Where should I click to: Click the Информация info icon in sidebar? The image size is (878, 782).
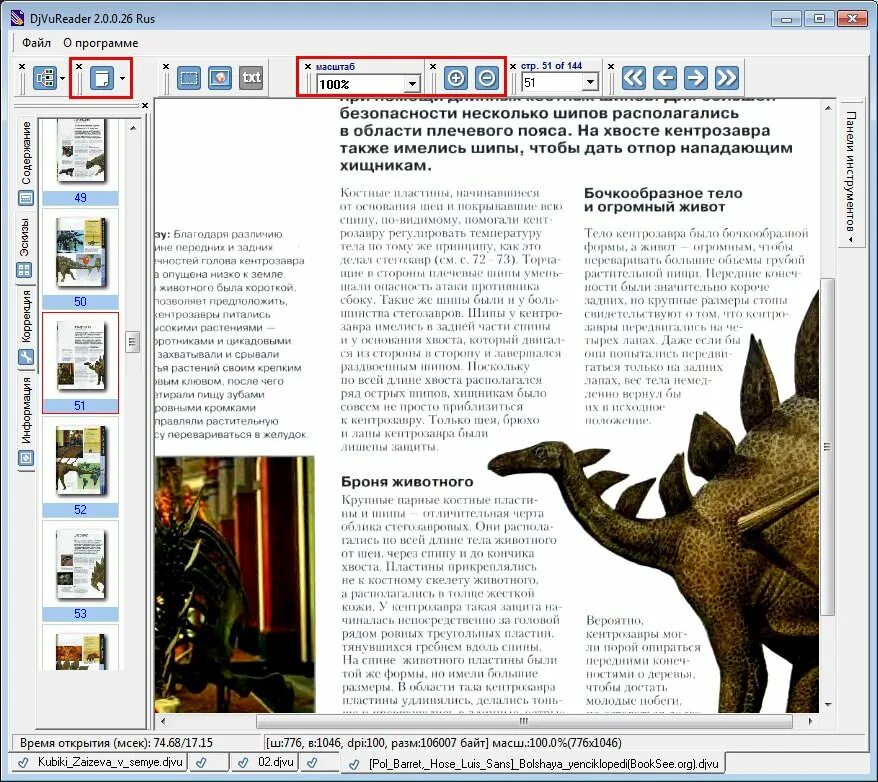click(x=26, y=458)
